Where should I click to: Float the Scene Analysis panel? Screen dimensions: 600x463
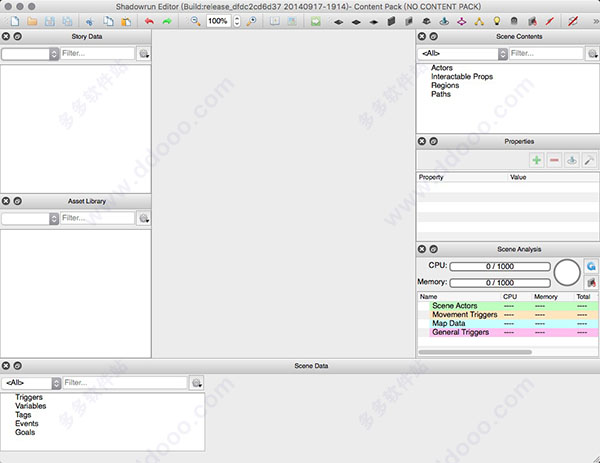[434, 249]
